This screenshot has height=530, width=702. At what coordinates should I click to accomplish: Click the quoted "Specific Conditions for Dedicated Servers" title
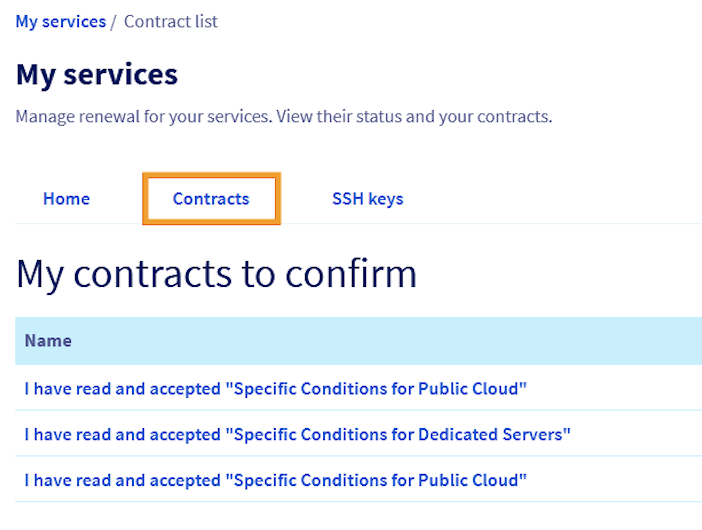coord(398,434)
